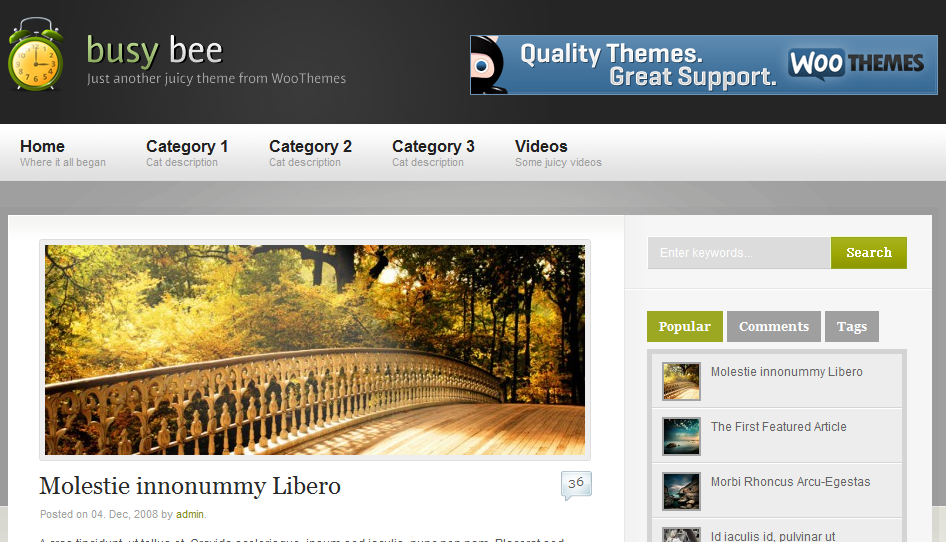
Task: Open the Id iaculis id, pulvinar ut link
Action: 773,536
